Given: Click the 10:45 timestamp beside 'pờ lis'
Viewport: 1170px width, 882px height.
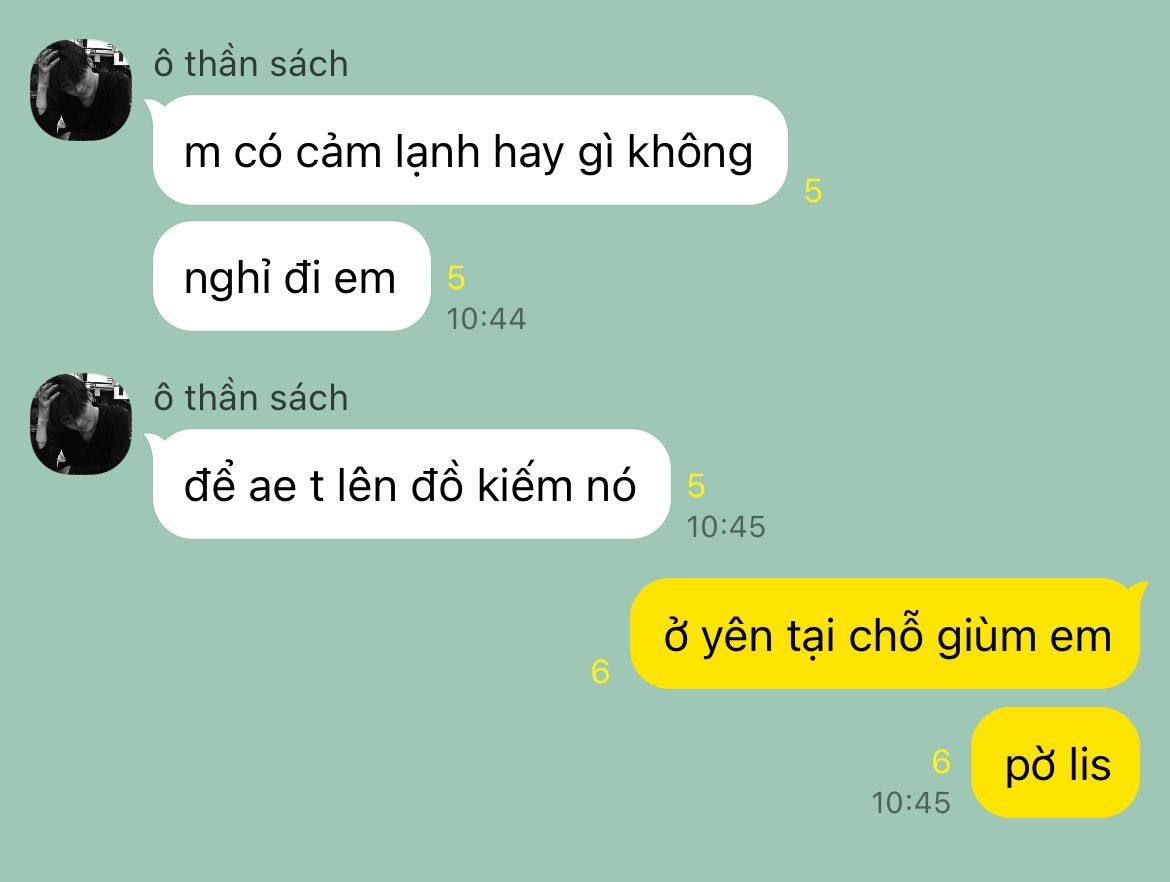Looking at the screenshot, I should point(910,803).
